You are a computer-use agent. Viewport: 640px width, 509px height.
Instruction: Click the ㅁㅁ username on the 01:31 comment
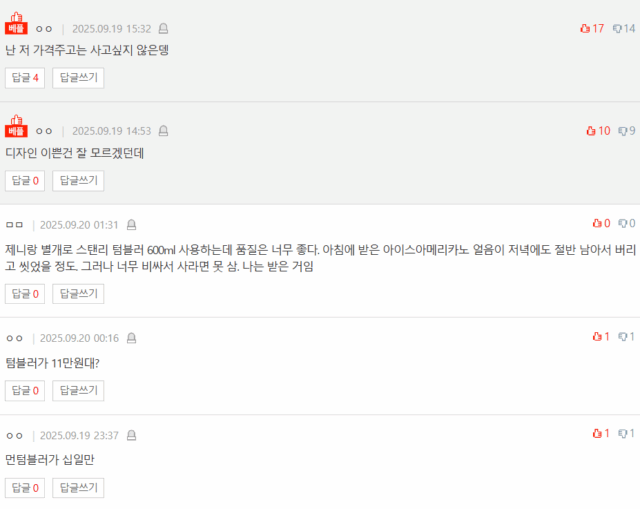pos(15,225)
